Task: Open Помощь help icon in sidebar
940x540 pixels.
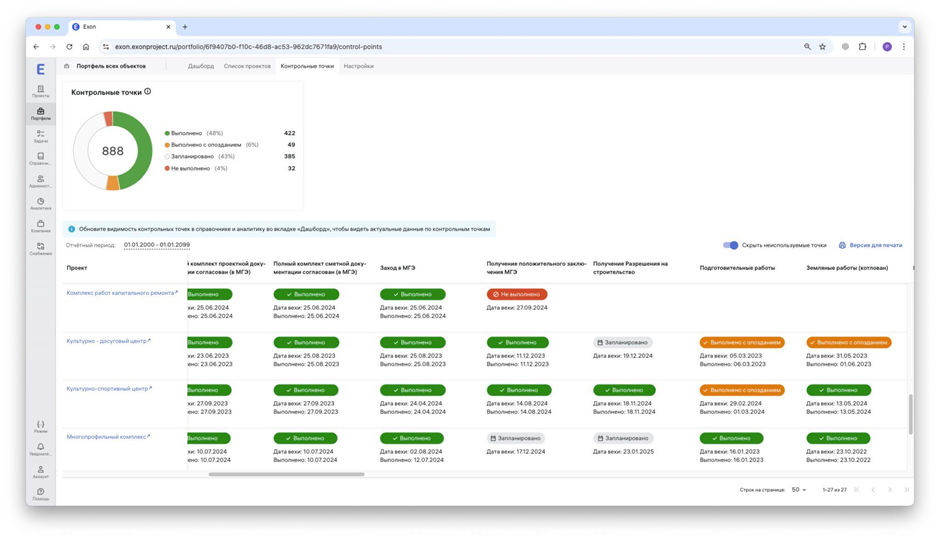Action: point(40,493)
